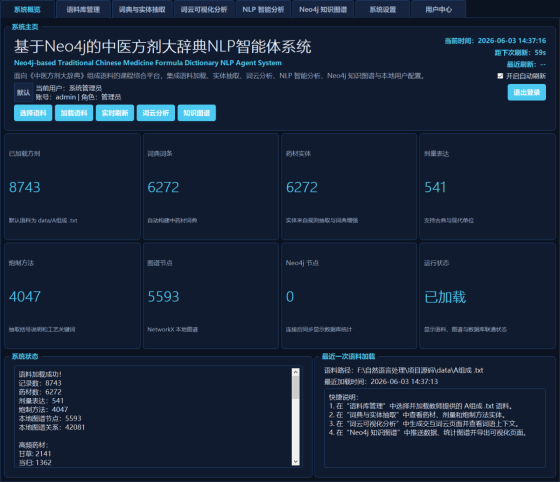Click the 当归: 1362 log line
560x483 pixels.
tap(35, 463)
